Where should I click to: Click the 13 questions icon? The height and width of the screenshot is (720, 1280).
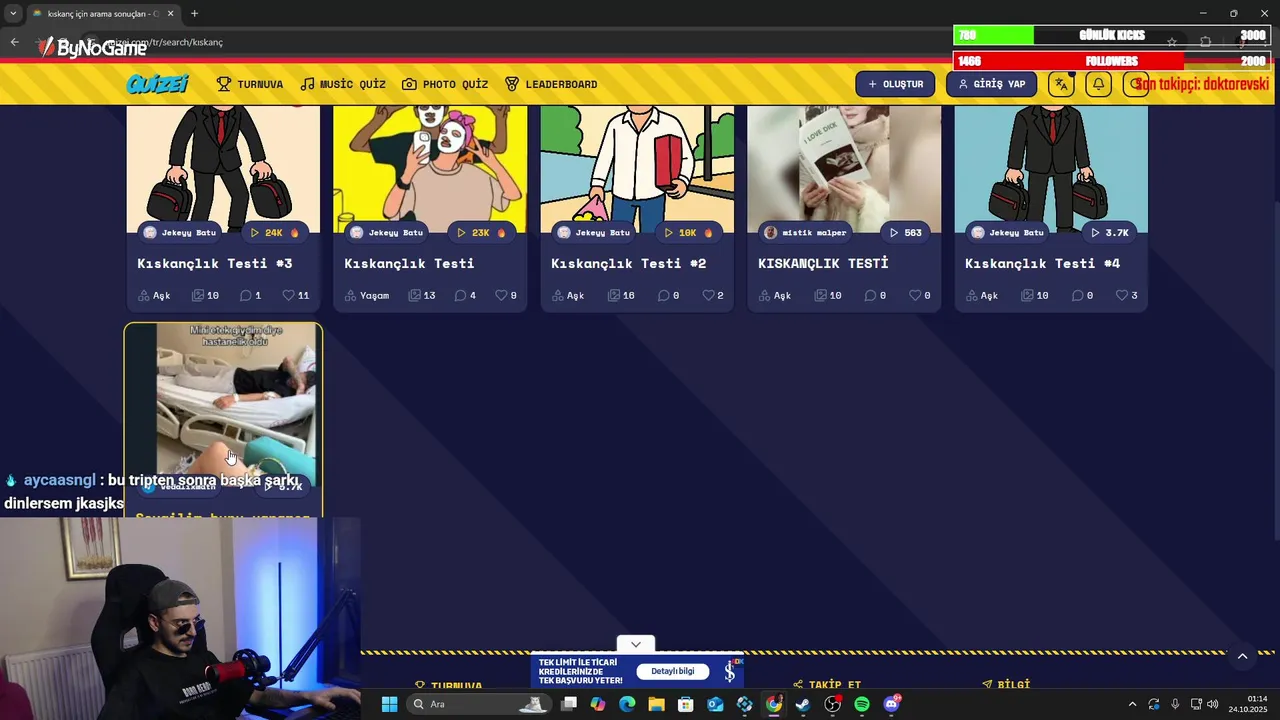pos(417,295)
